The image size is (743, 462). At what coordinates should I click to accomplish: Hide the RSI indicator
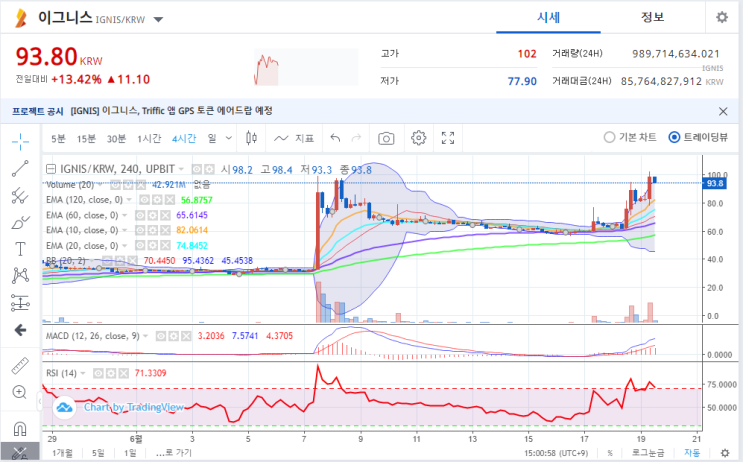98,373
